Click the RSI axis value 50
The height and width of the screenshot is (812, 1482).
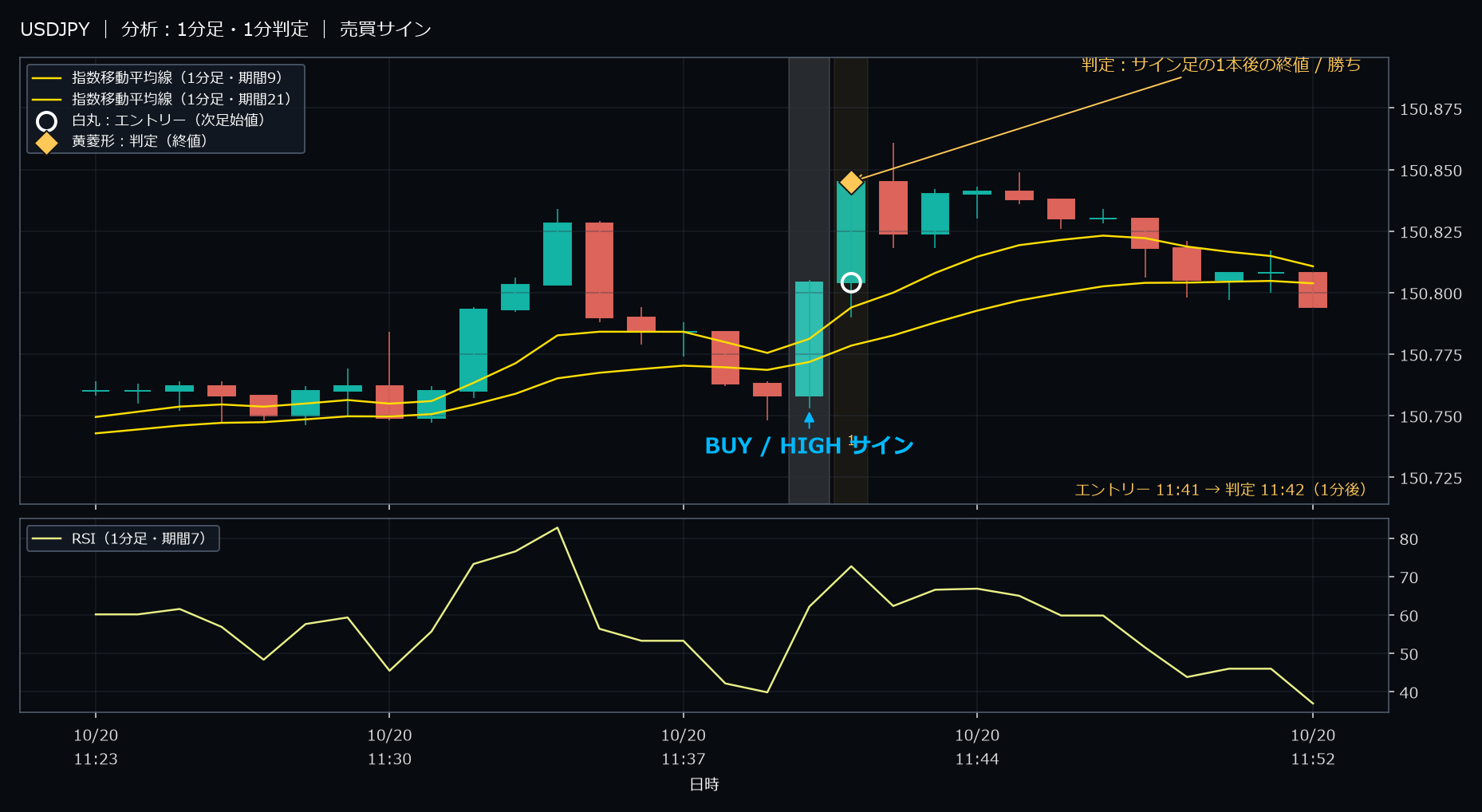[1409, 654]
